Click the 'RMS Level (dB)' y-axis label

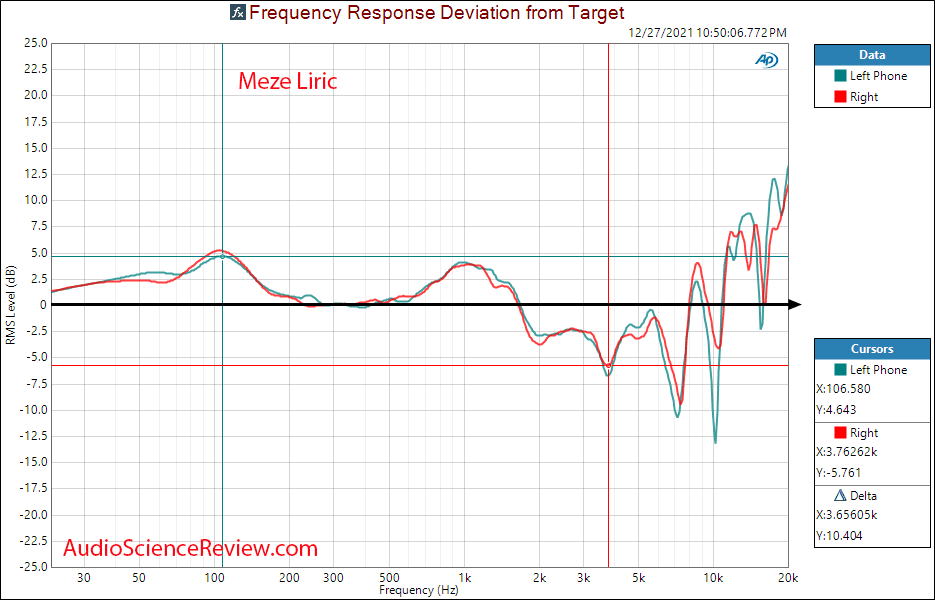click(11, 305)
